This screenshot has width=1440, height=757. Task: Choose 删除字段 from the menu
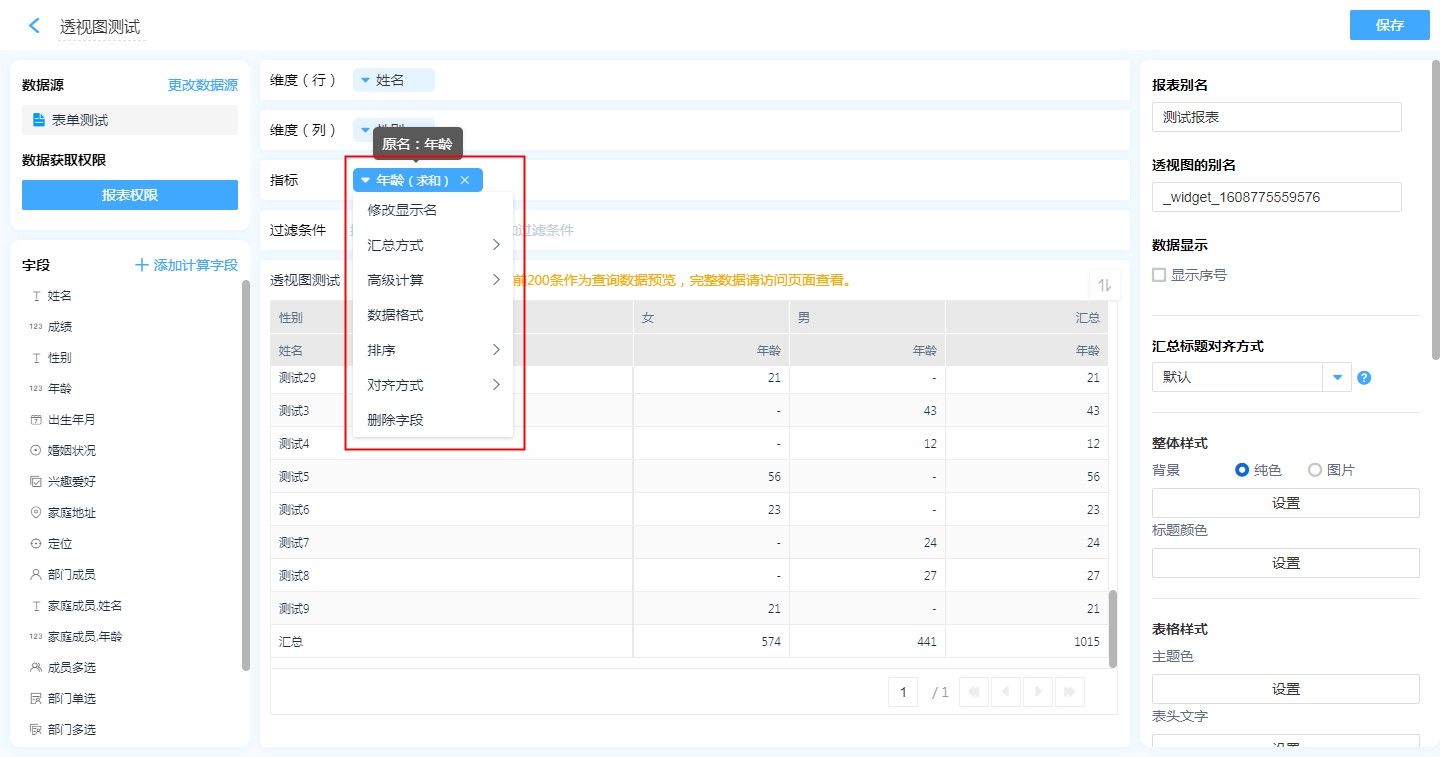point(396,420)
